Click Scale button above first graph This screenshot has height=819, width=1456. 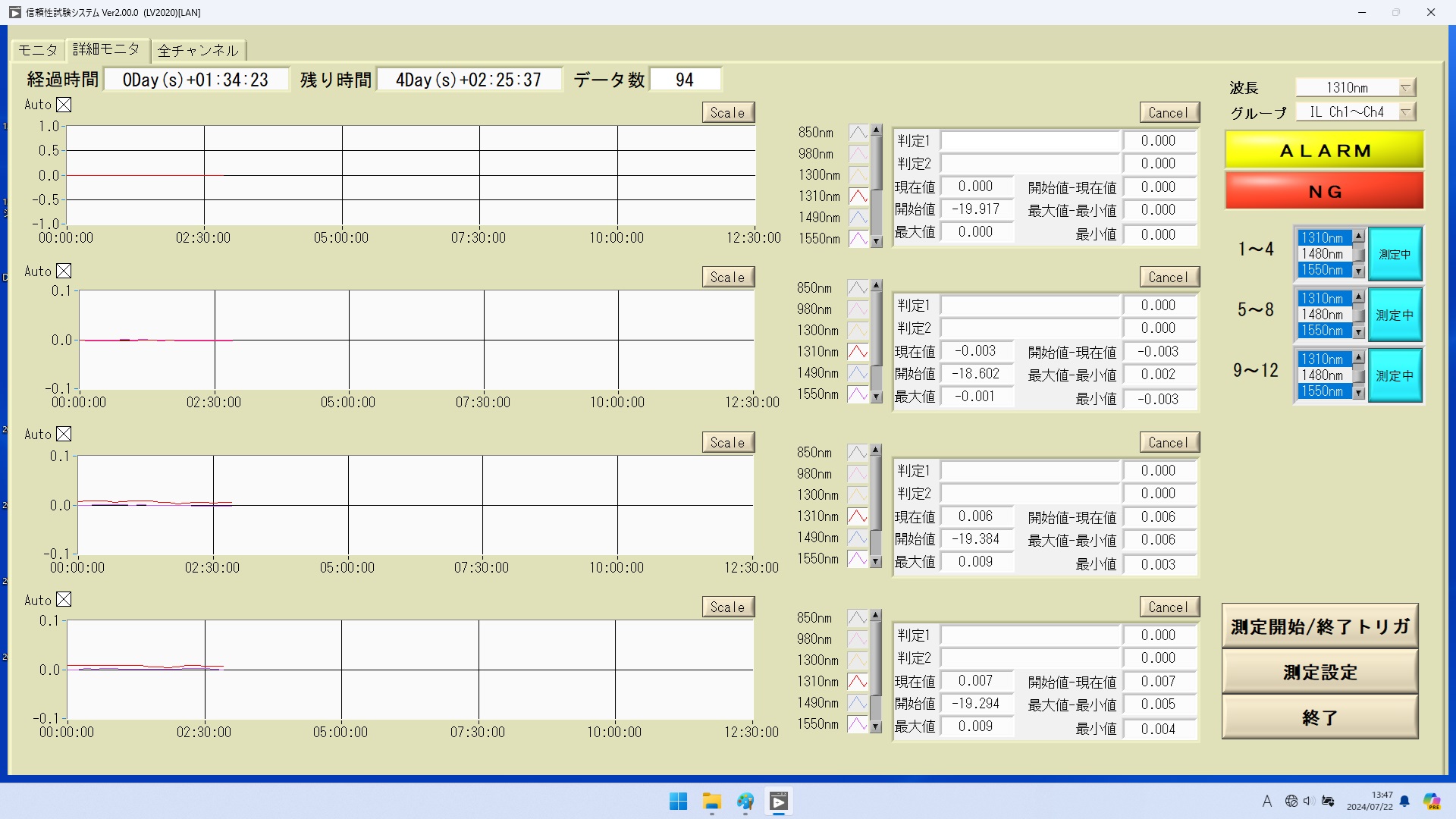pyautogui.click(x=728, y=113)
